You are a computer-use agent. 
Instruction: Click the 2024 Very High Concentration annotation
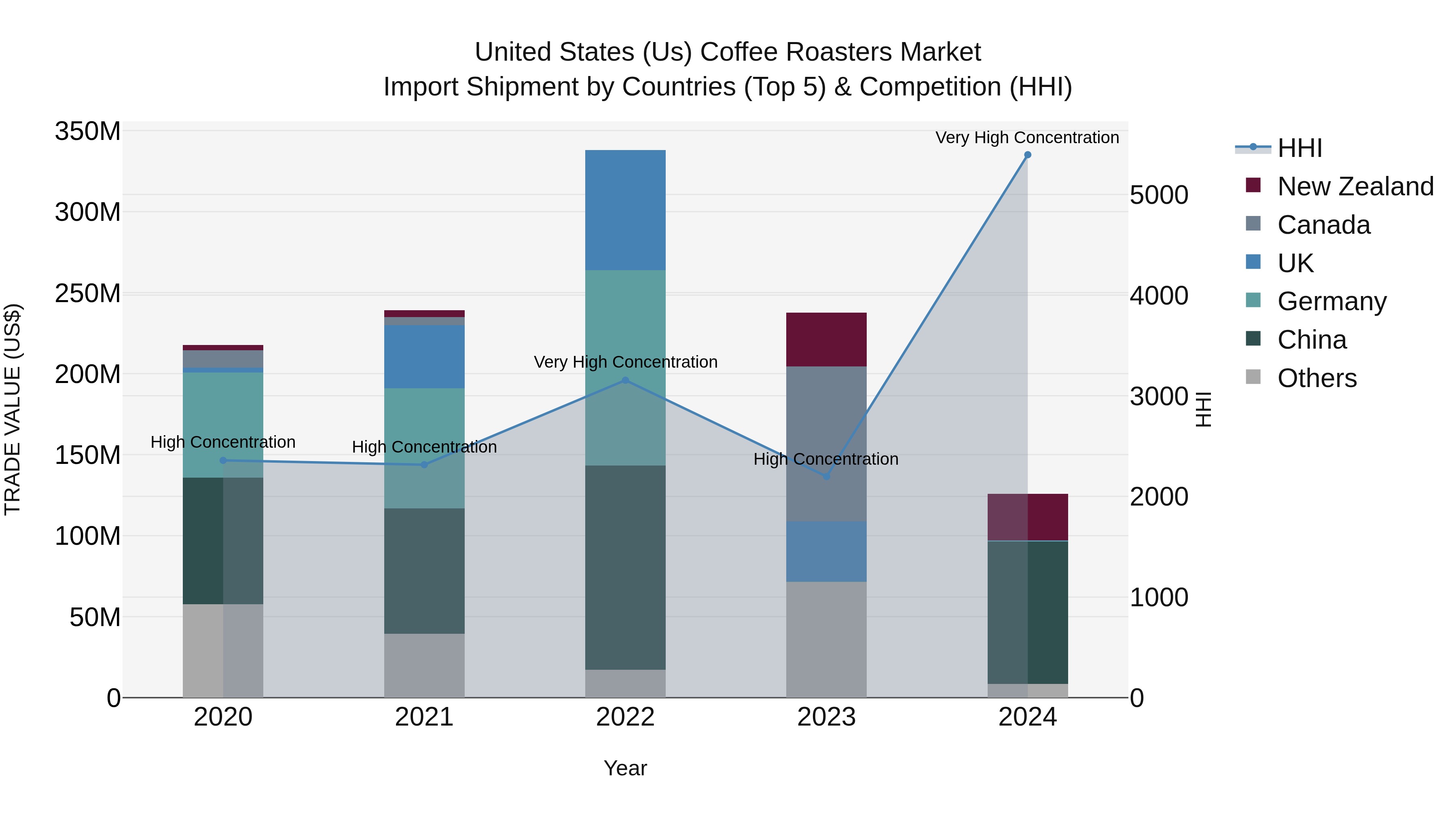click(1028, 138)
